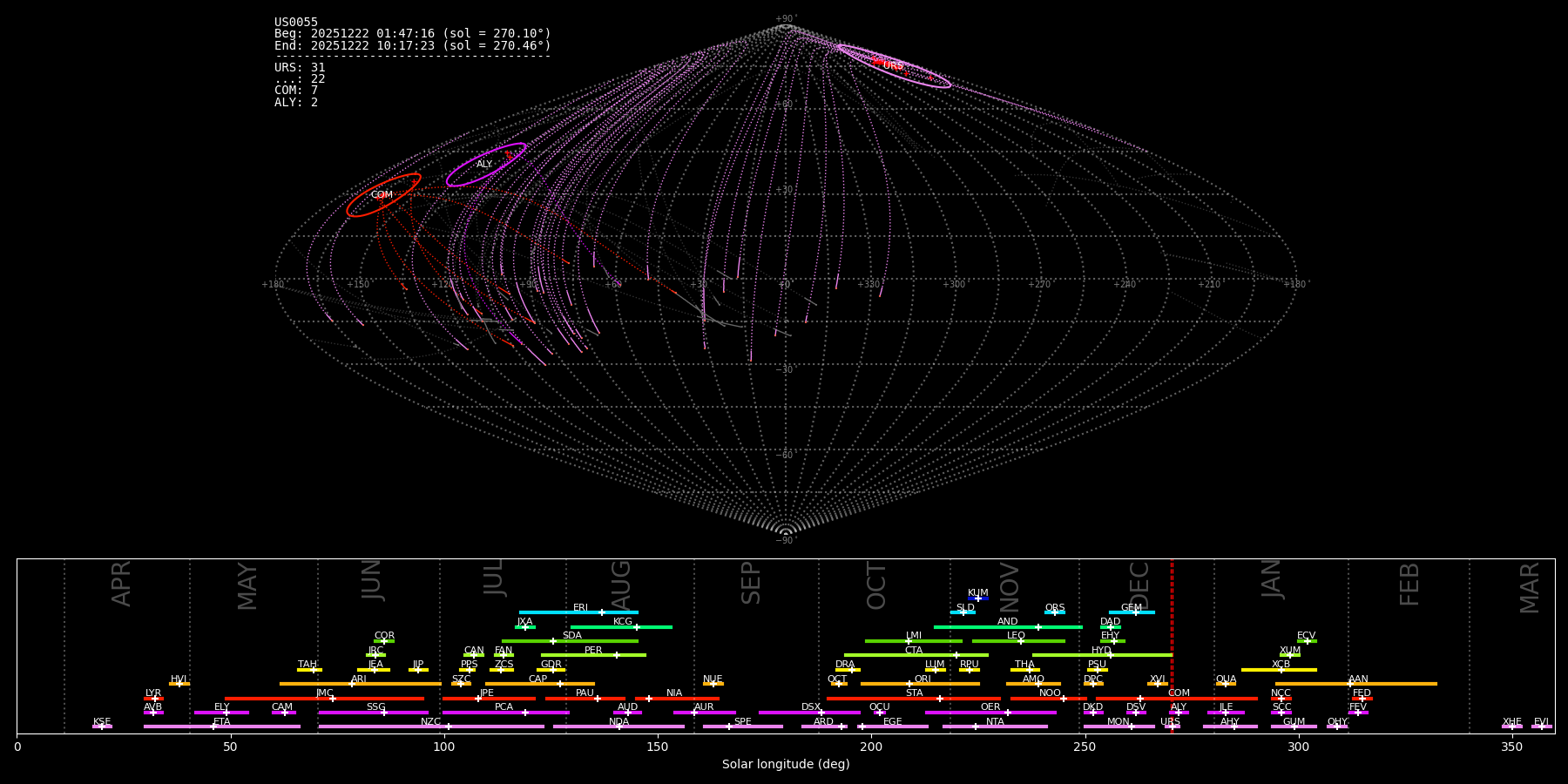The height and width of the screenshot is (784, 1568).
Task: Click the STA red shower bar
Action: click(x=914, y=699)
